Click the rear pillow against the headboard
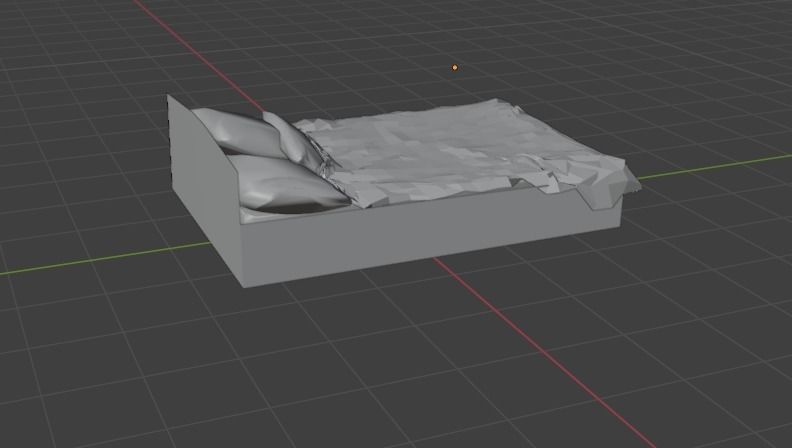 click(x=237, y=131)
